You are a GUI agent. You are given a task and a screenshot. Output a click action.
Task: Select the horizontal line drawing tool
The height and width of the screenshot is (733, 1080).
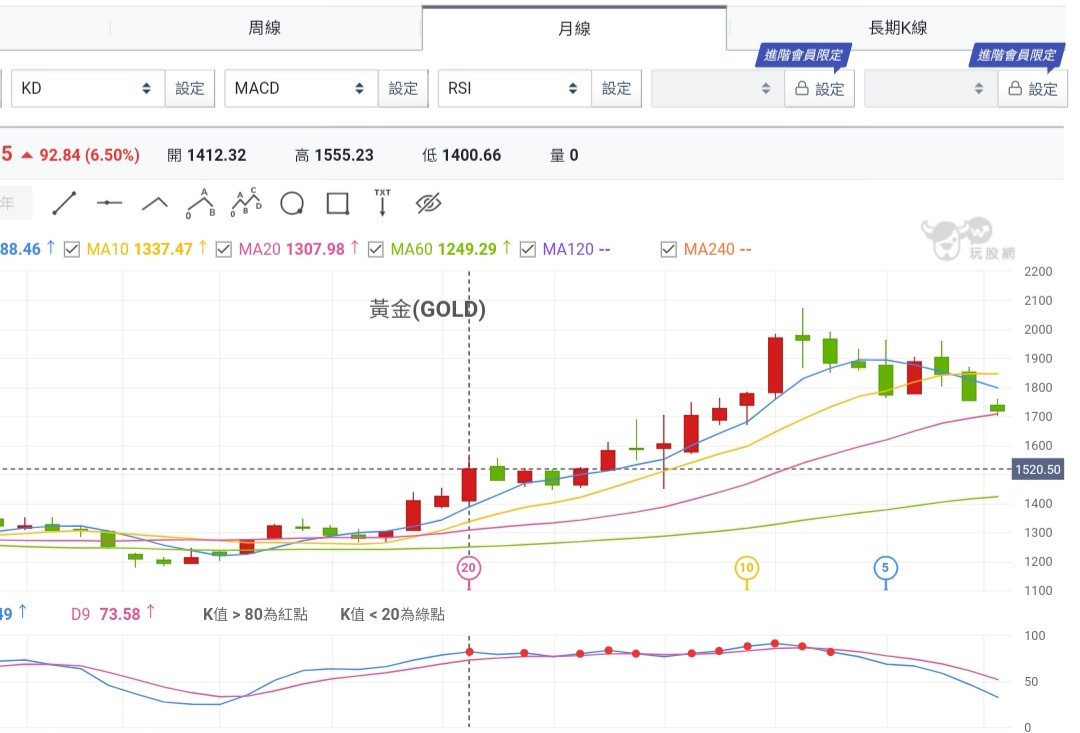tap(109, 203)
